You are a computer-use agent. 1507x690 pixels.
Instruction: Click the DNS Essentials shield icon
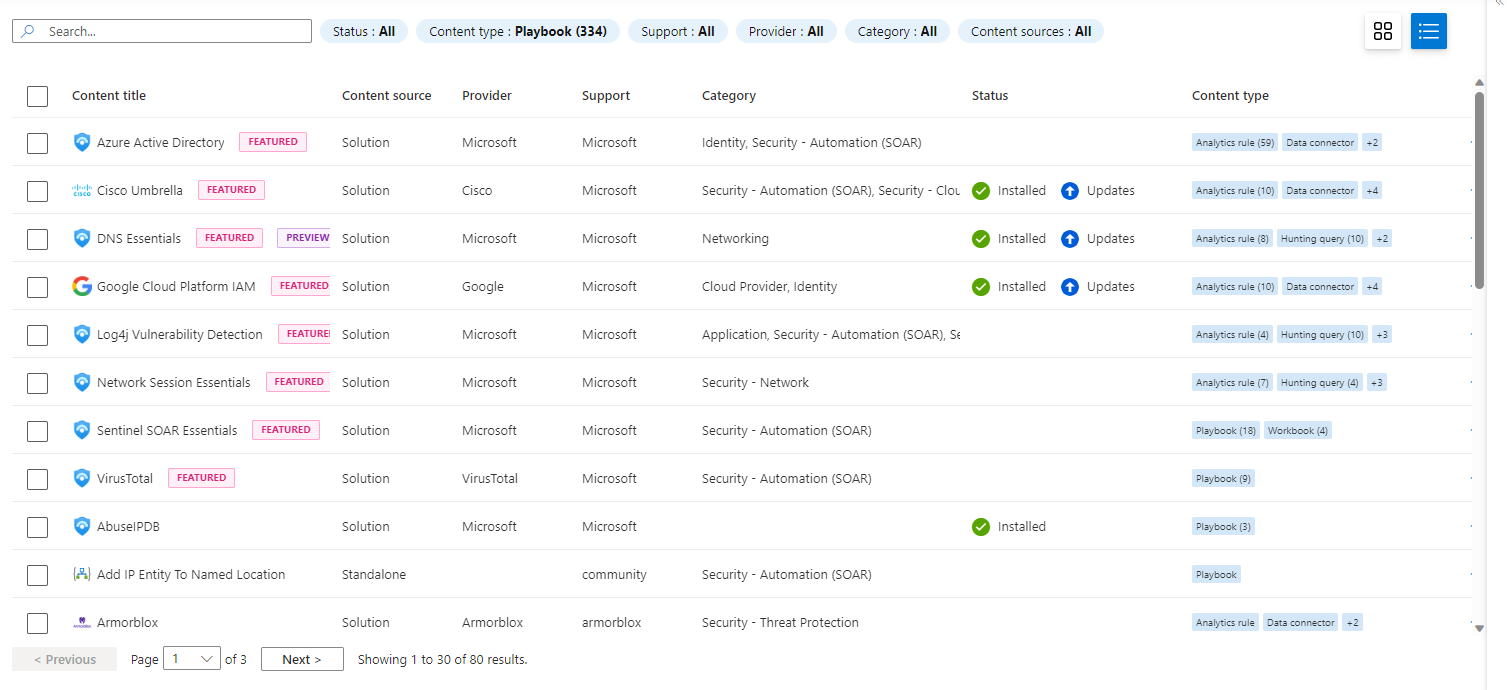82,238
